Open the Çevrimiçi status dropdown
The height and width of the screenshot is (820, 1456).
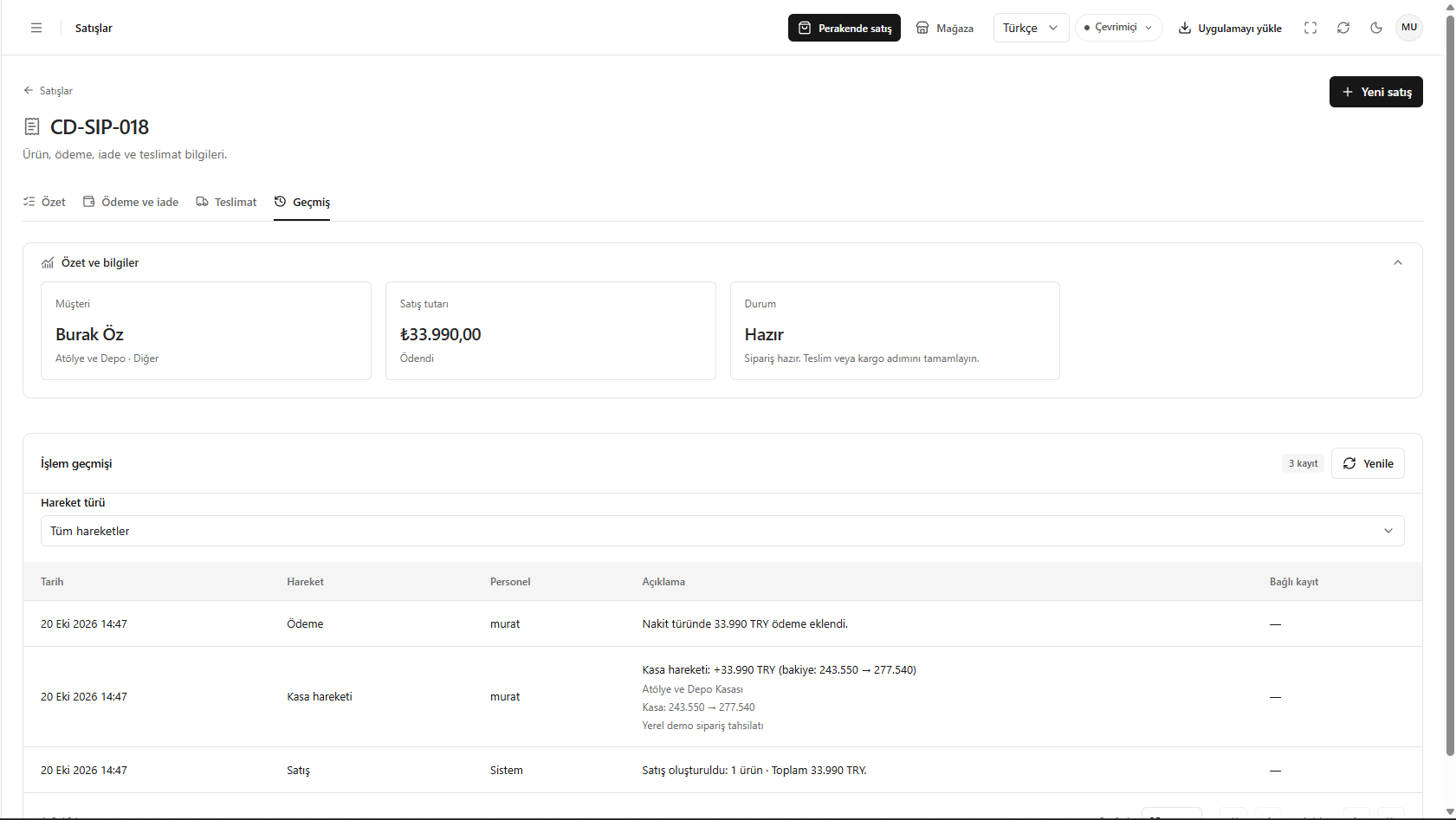tap(1118, 28)
